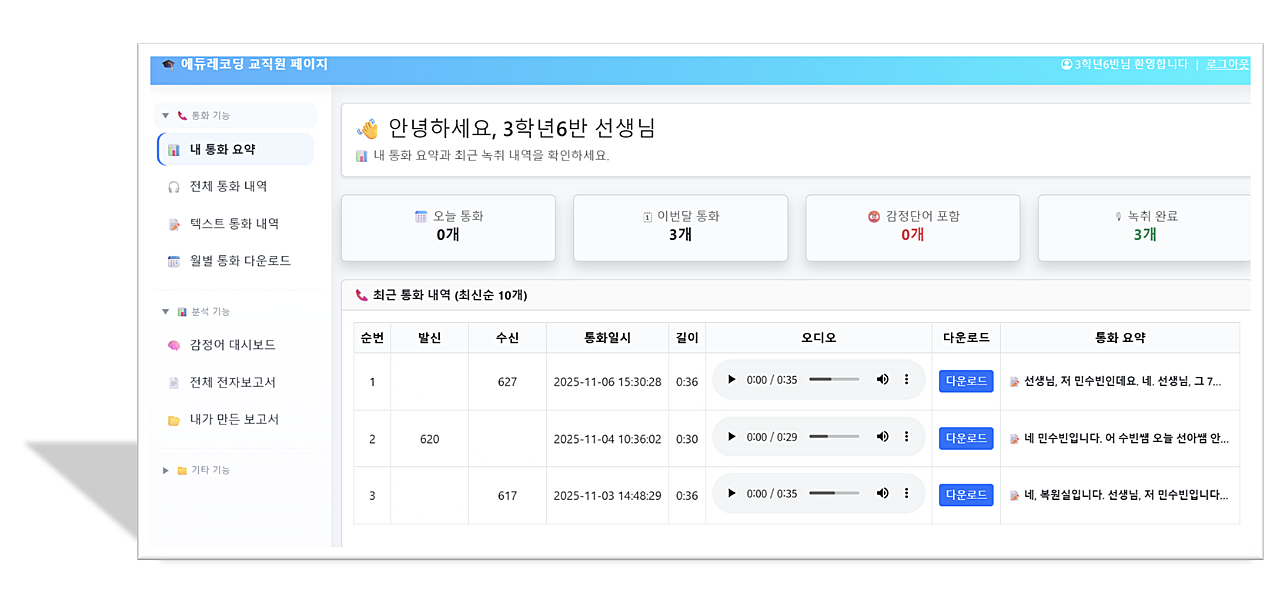The height and width of the screenshot is (594, 1280).
Task: Open more options on first audio player
Action: tap(907, 380)
